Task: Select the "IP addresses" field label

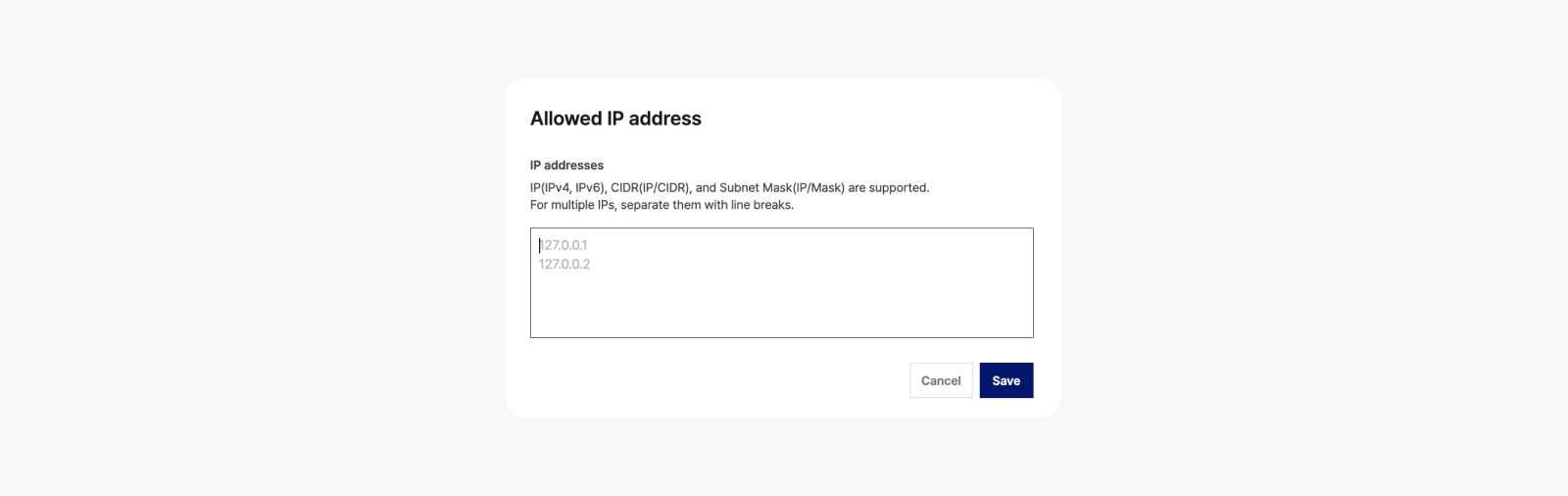Action: point(566,166)
